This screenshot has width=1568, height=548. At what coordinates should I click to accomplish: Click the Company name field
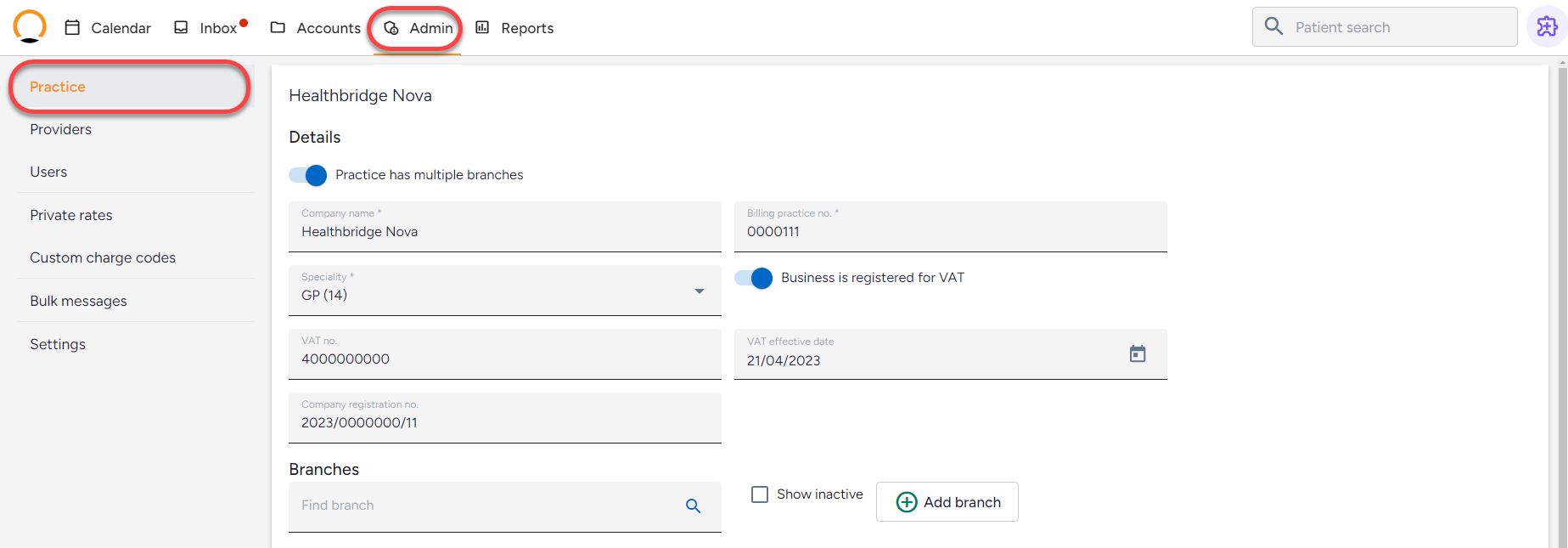click(505, 227)
